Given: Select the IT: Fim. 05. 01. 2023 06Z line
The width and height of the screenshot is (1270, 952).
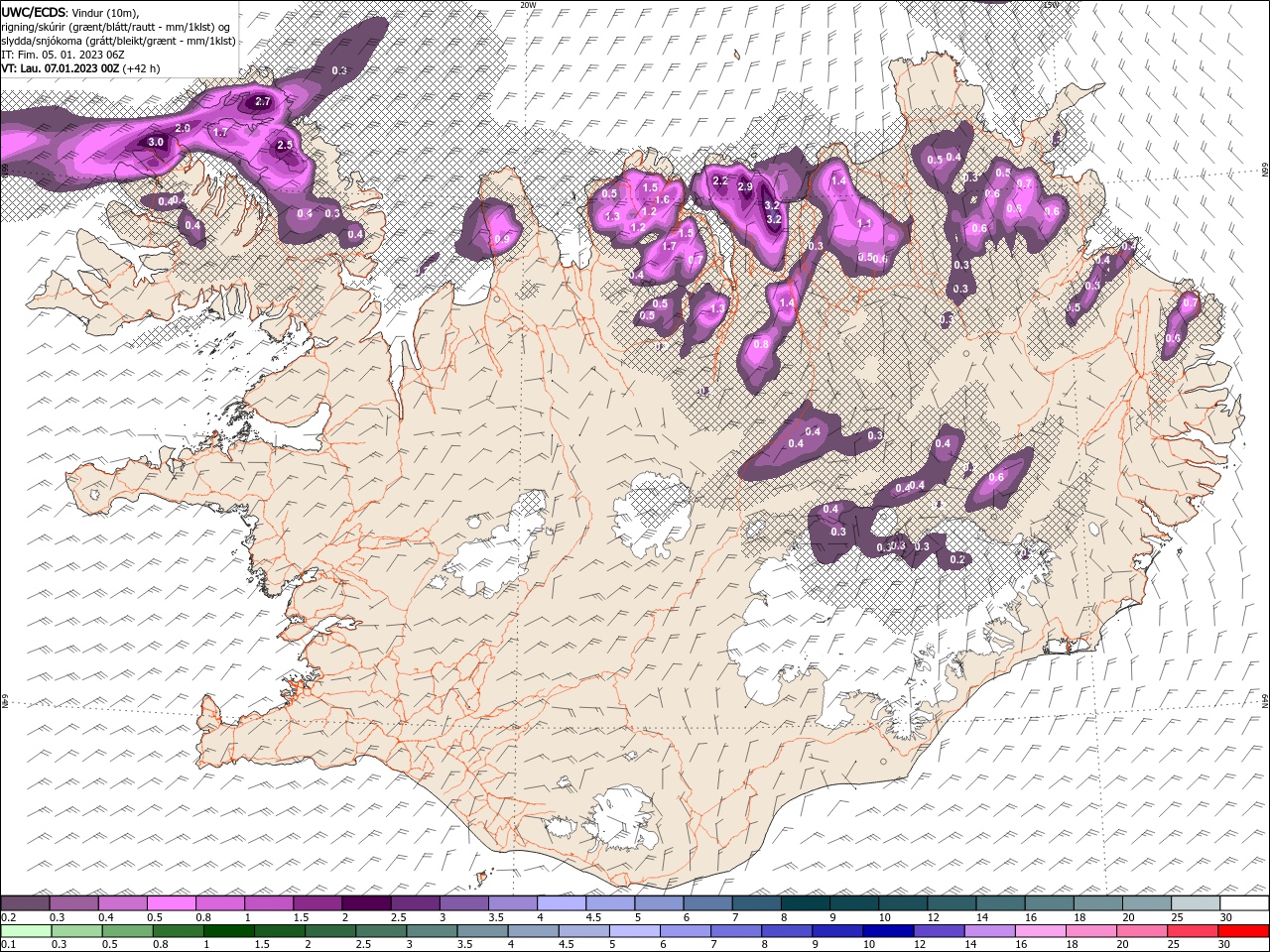Looking at the screenshot, I should tap(63, 56).
